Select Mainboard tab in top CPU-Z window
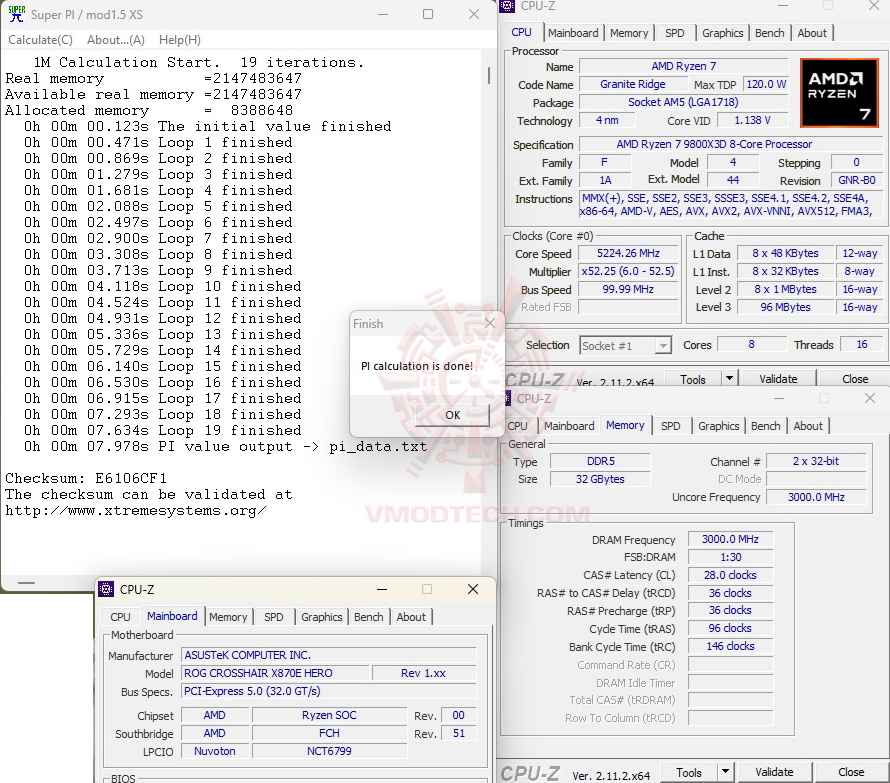Viewport: 890px width, 783px height. pos(573,33)
